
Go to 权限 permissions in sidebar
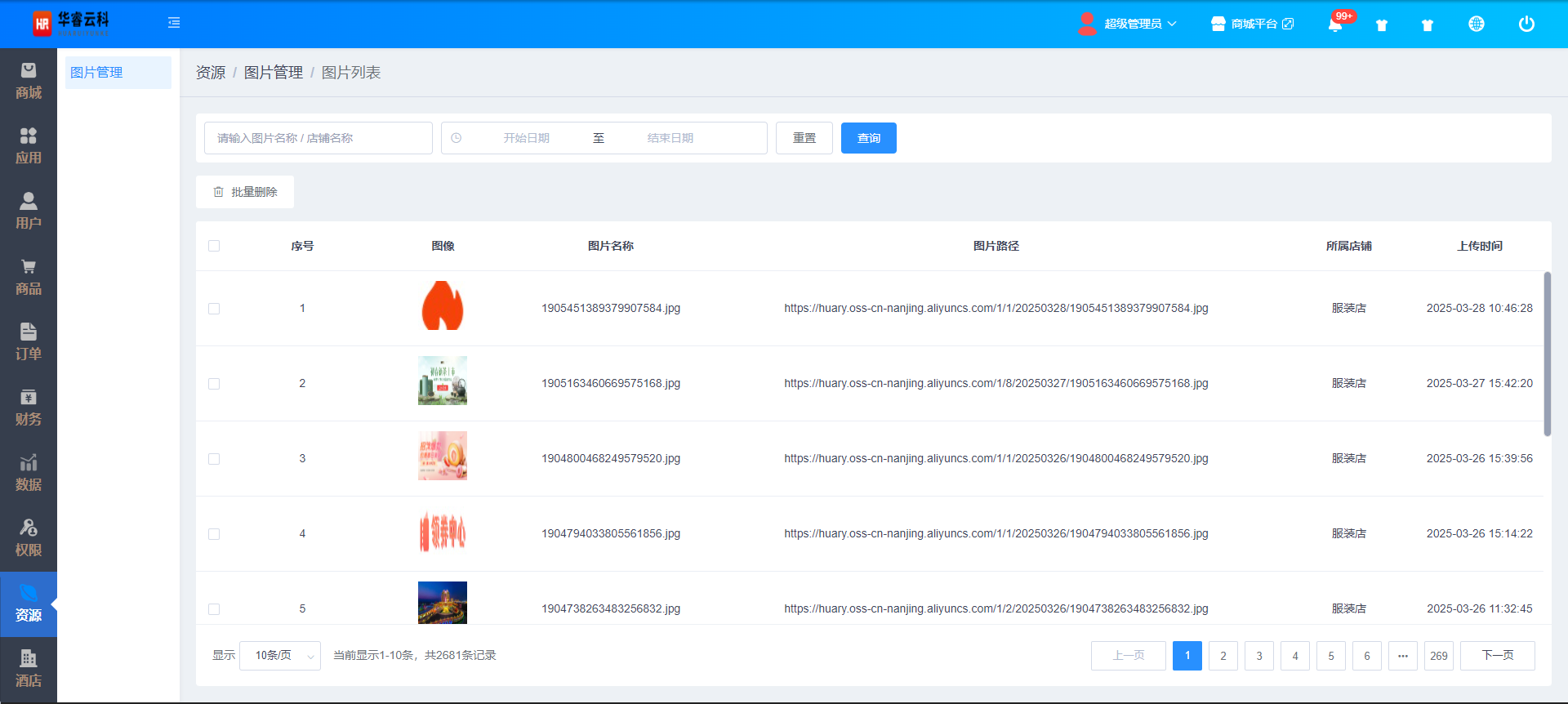tap(29, 538)
